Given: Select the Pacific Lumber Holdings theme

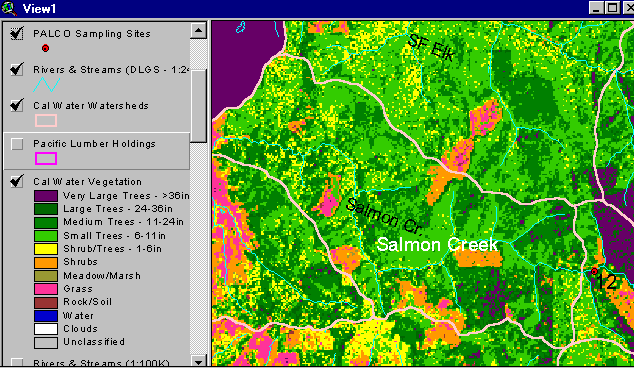Looking at the screenshot, I should tap(94, 144).
